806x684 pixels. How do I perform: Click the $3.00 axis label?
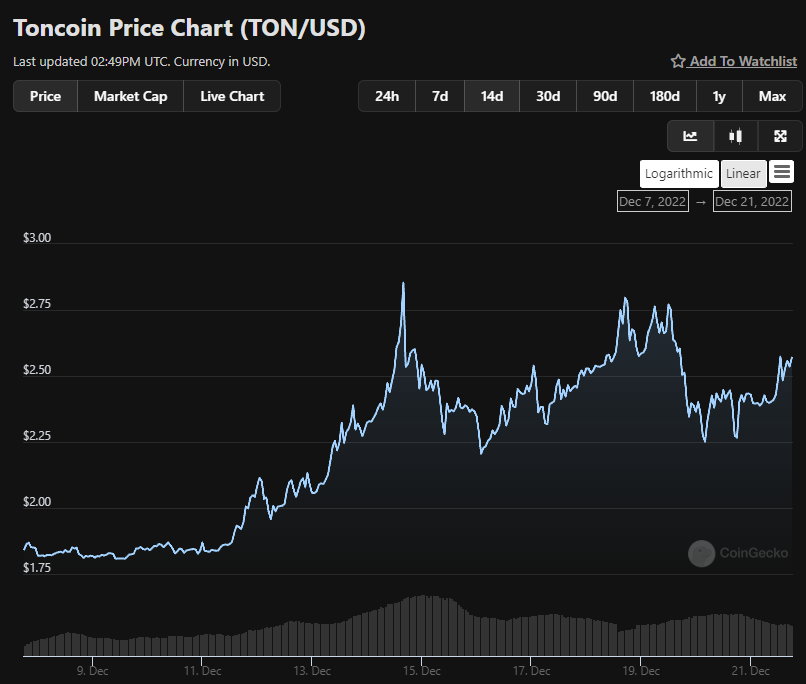(37, 238)
